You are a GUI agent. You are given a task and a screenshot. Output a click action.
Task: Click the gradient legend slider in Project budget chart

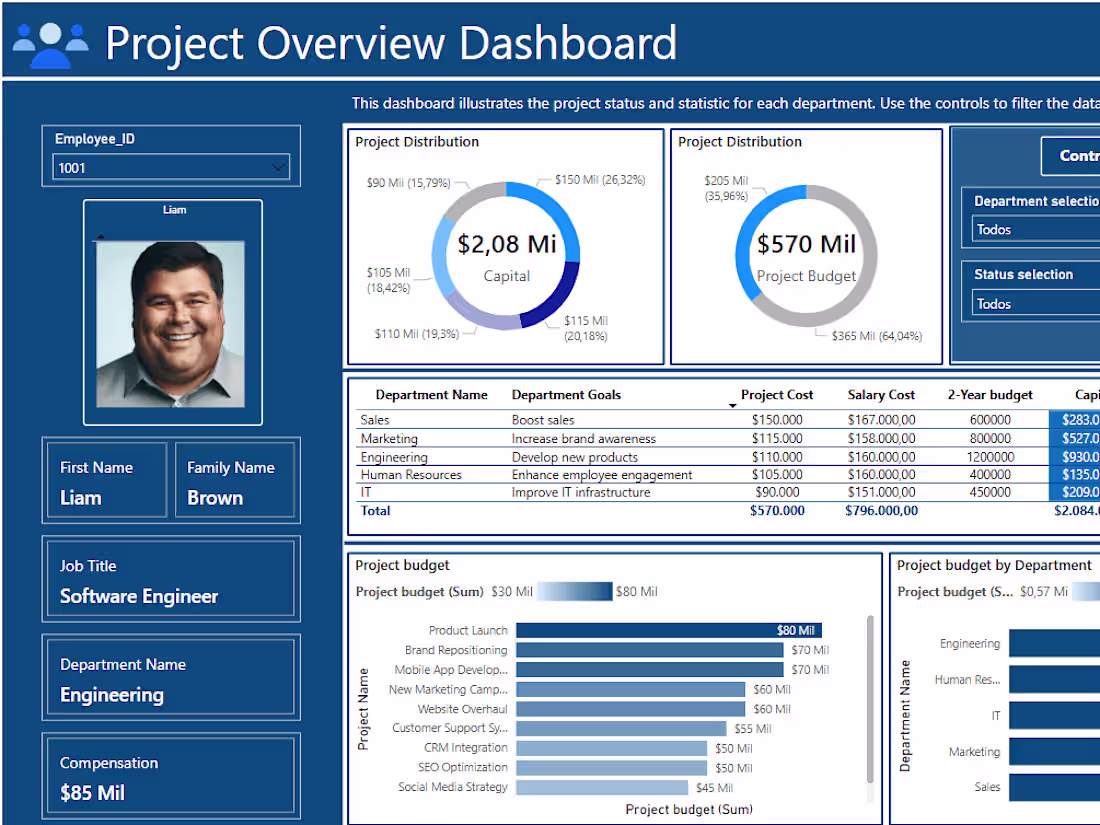[x=575, y=591]
